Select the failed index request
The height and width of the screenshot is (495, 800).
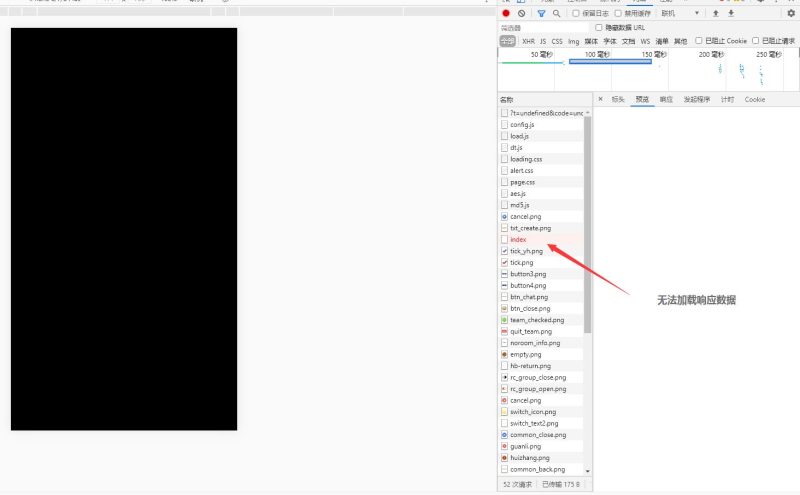coord(541,239)
